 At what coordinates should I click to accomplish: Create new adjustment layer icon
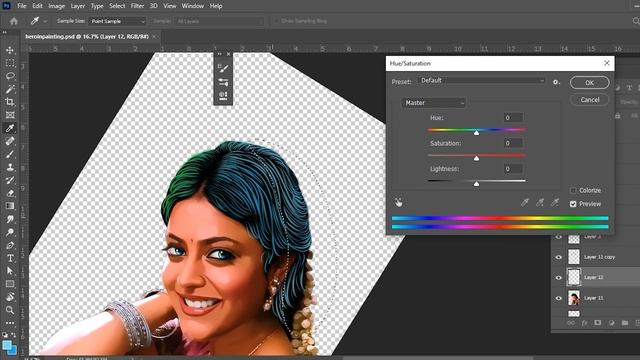(x=611, y=323)
